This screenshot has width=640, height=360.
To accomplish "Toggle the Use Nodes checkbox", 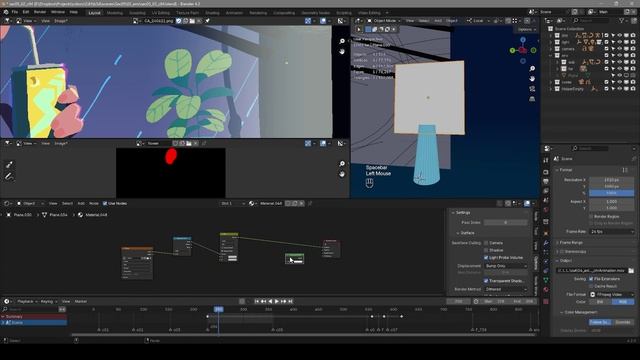I will (105, 203).
